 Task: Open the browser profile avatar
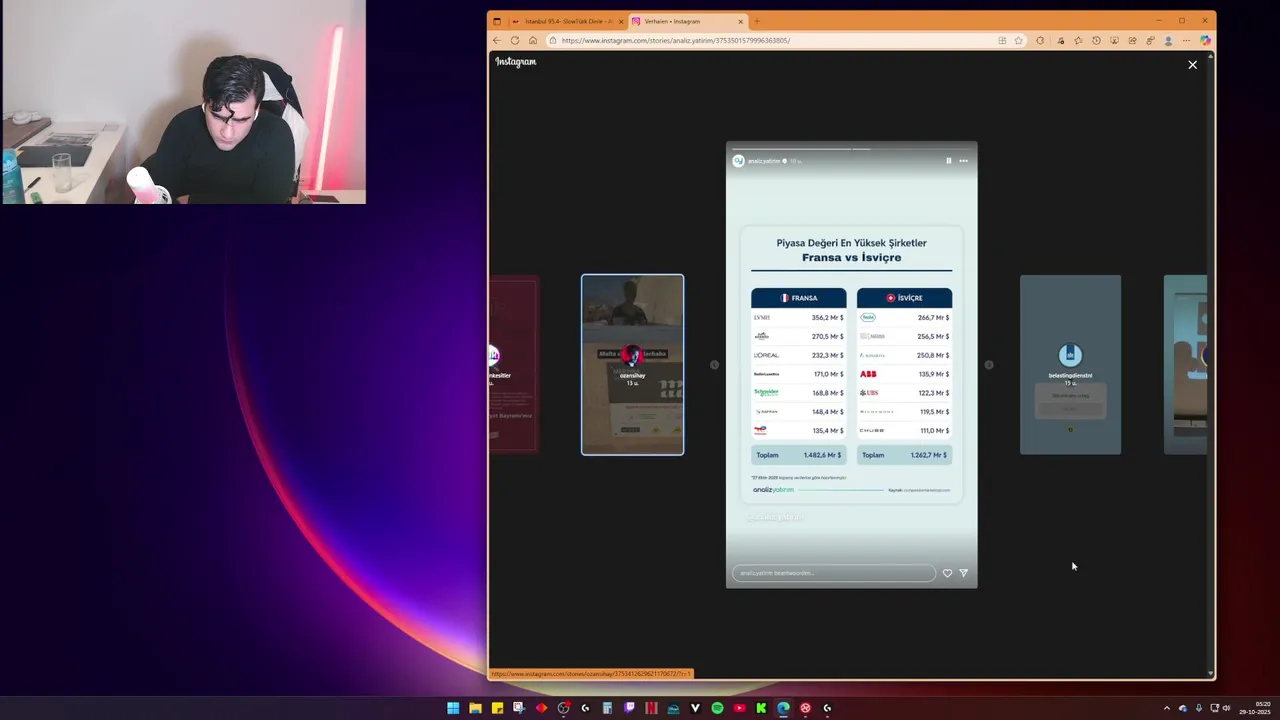tap(1168, 41)
